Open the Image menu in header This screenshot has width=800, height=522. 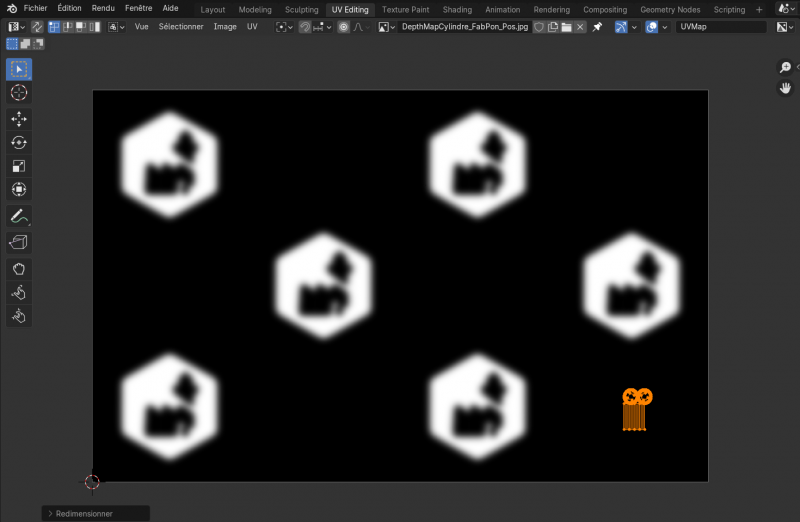(224, 27)
